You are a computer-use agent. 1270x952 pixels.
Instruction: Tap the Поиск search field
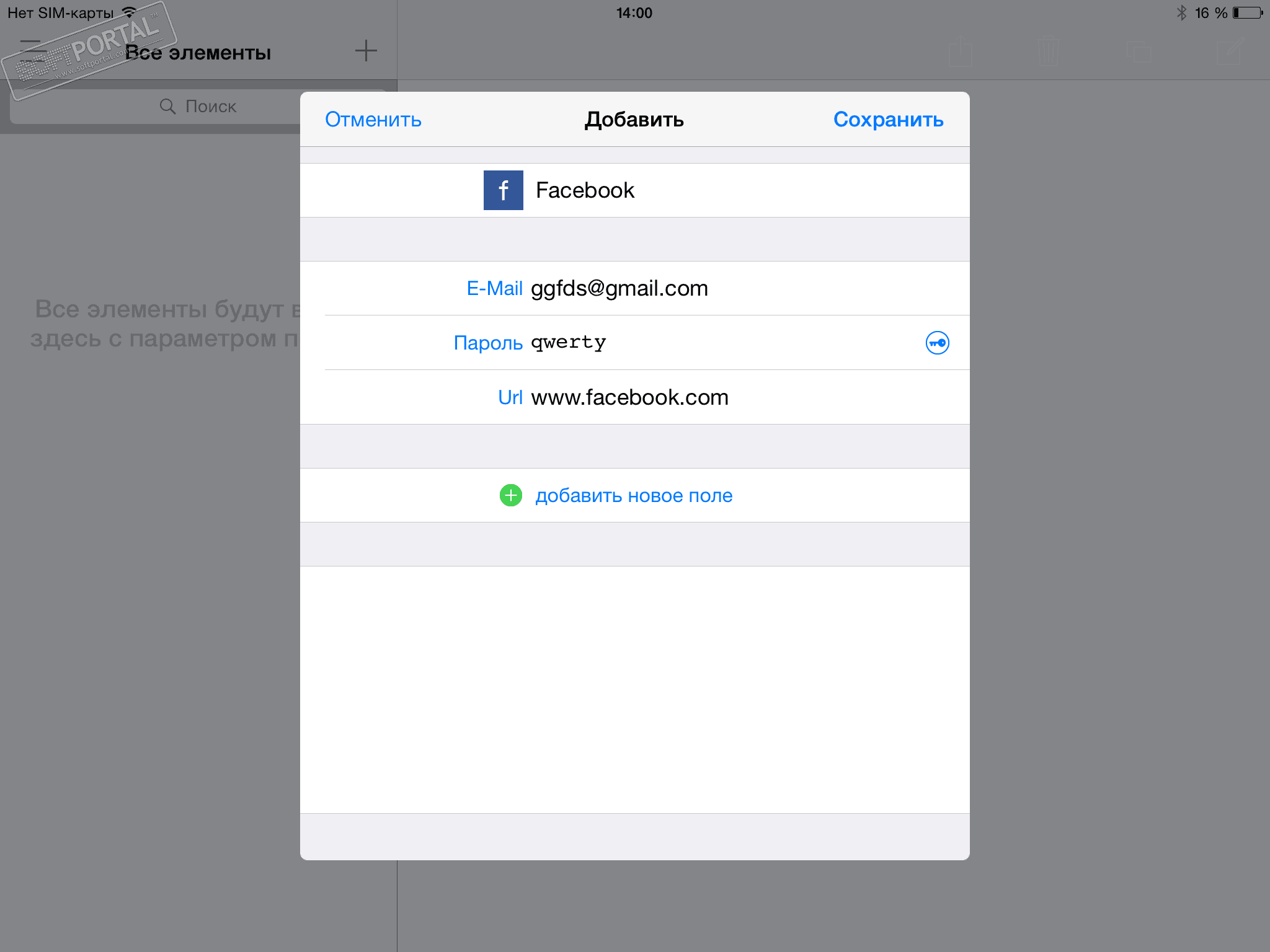(x=198, y=107)
